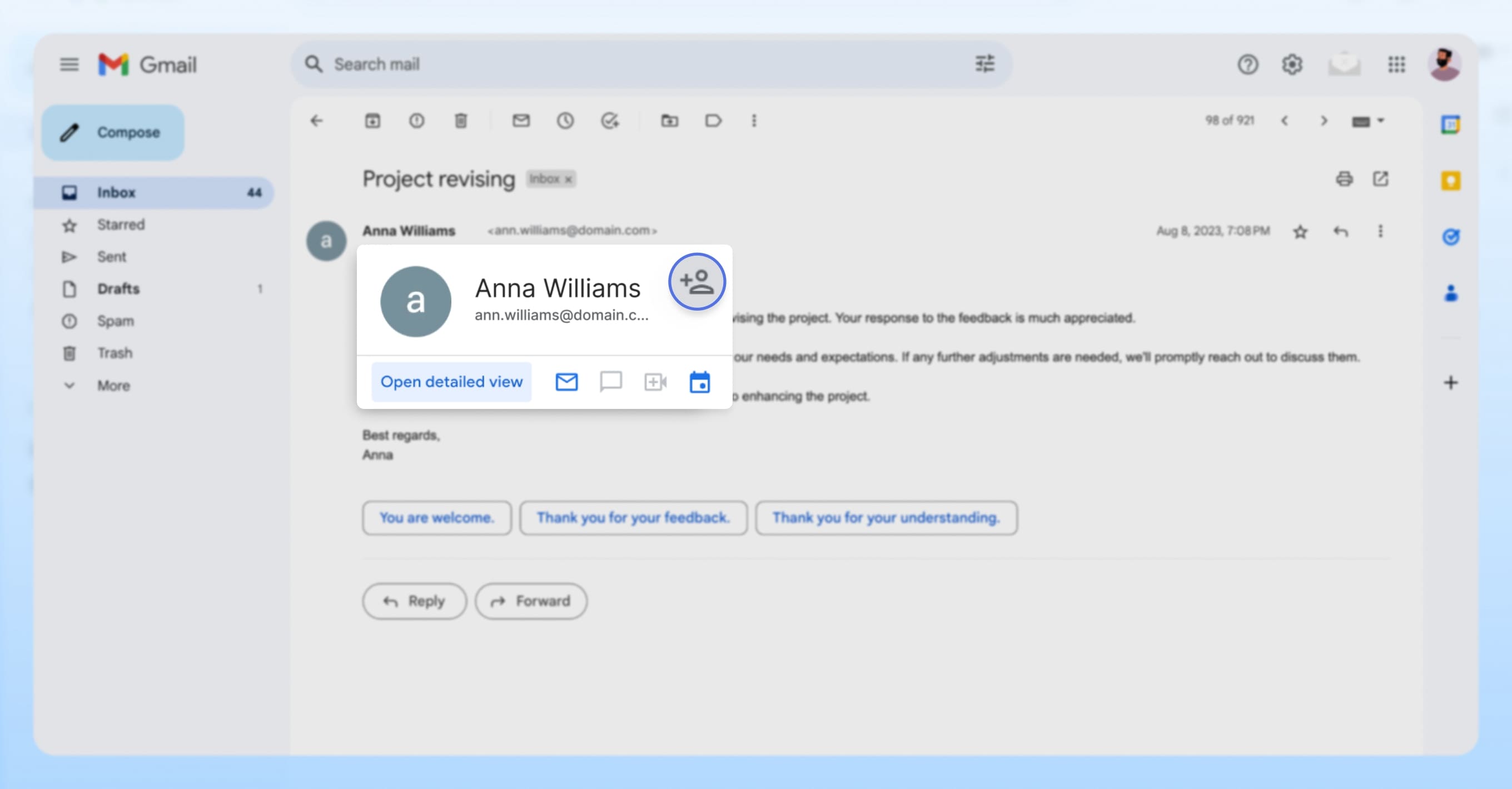Remove the Inbox label from this email
Image resolution: width=1512 pixels, height=789 pixels.
(x=568, y=179)
